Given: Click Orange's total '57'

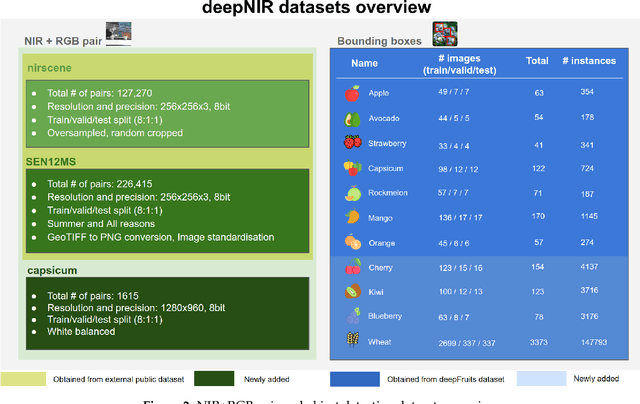Looking at the screenshot, I should coord(539,242).
